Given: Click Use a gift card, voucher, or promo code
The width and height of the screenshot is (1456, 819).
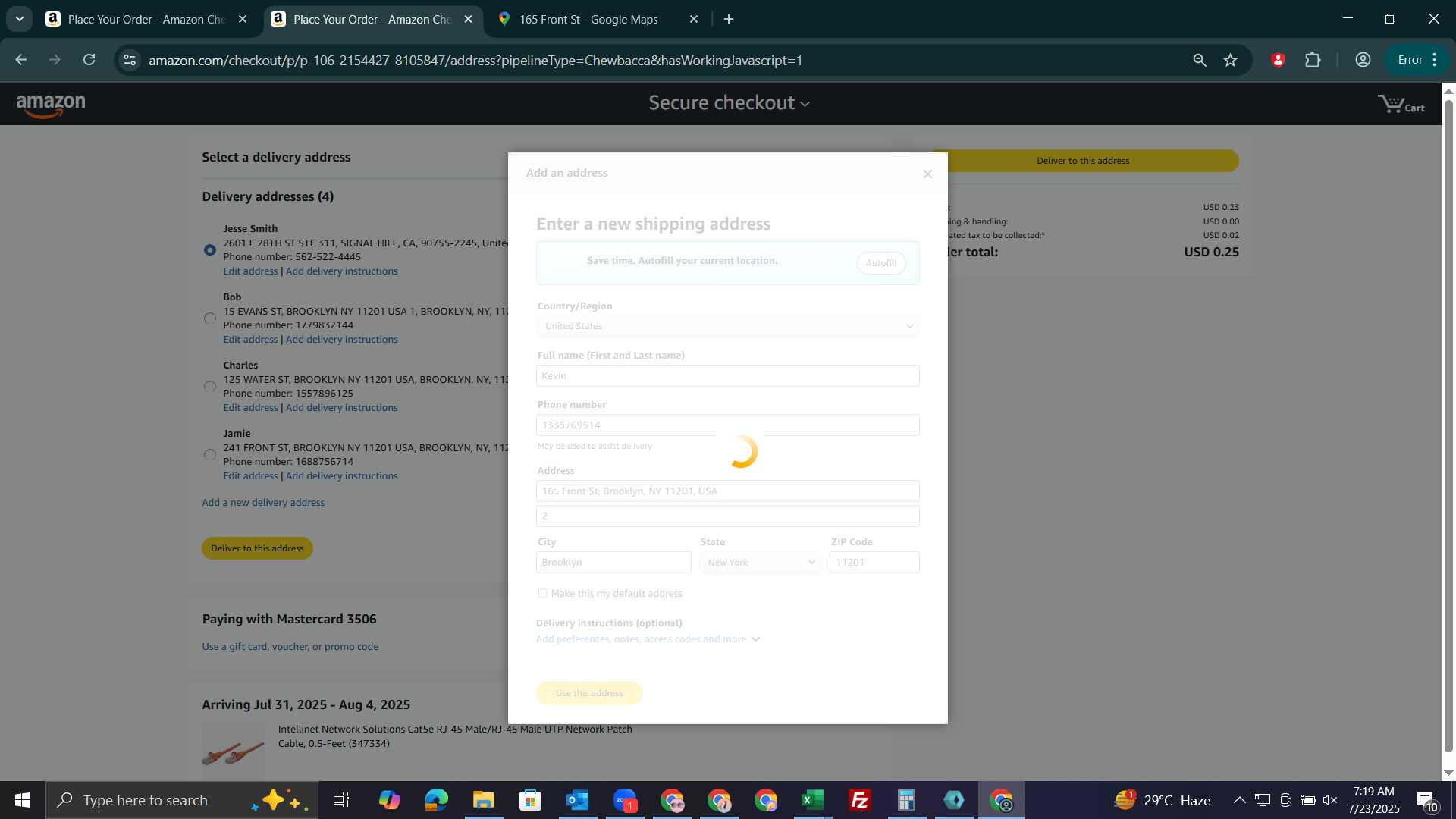Looking at the screenshot, I should tap(290, 647).
